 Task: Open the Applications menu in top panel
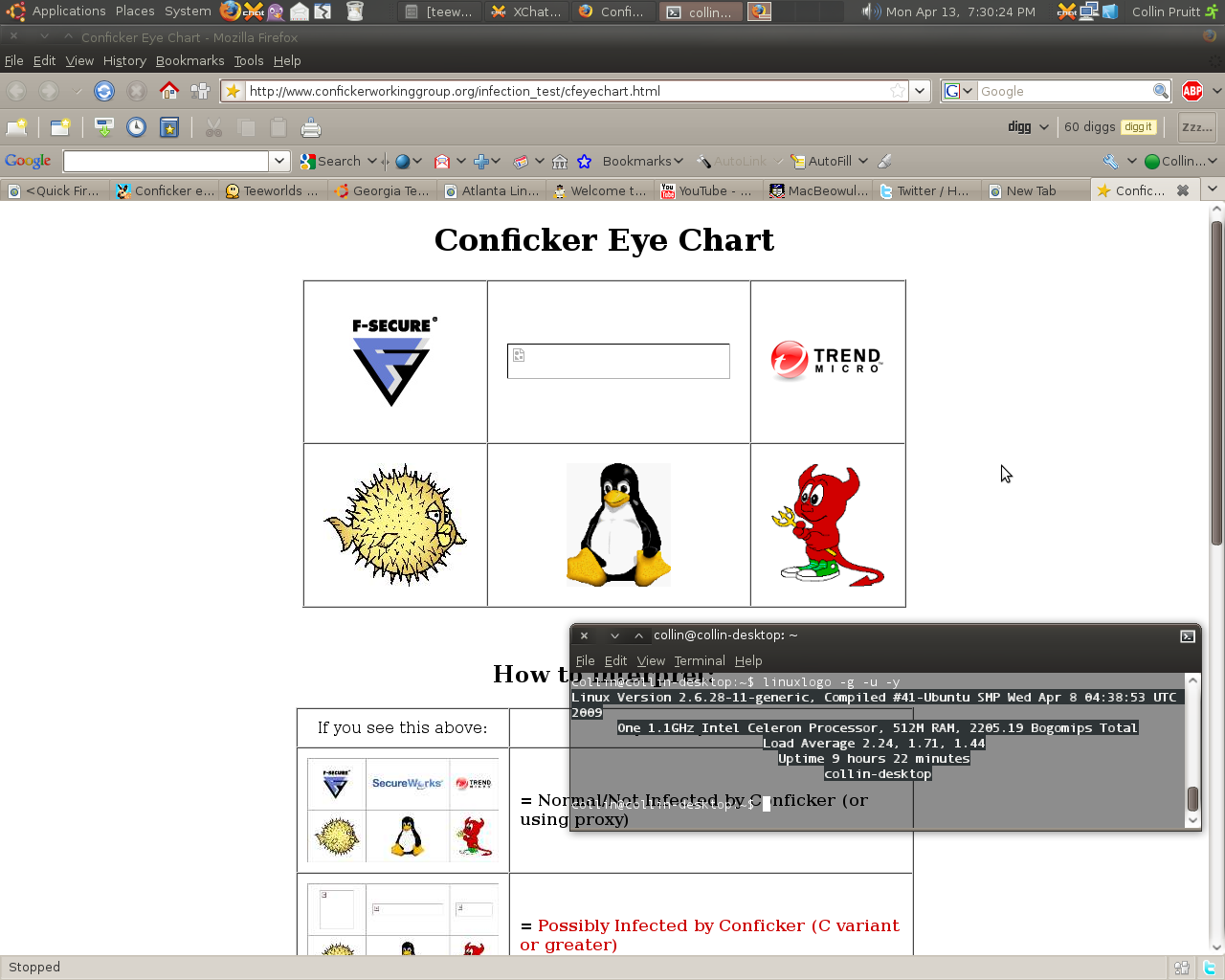[69, 11]
